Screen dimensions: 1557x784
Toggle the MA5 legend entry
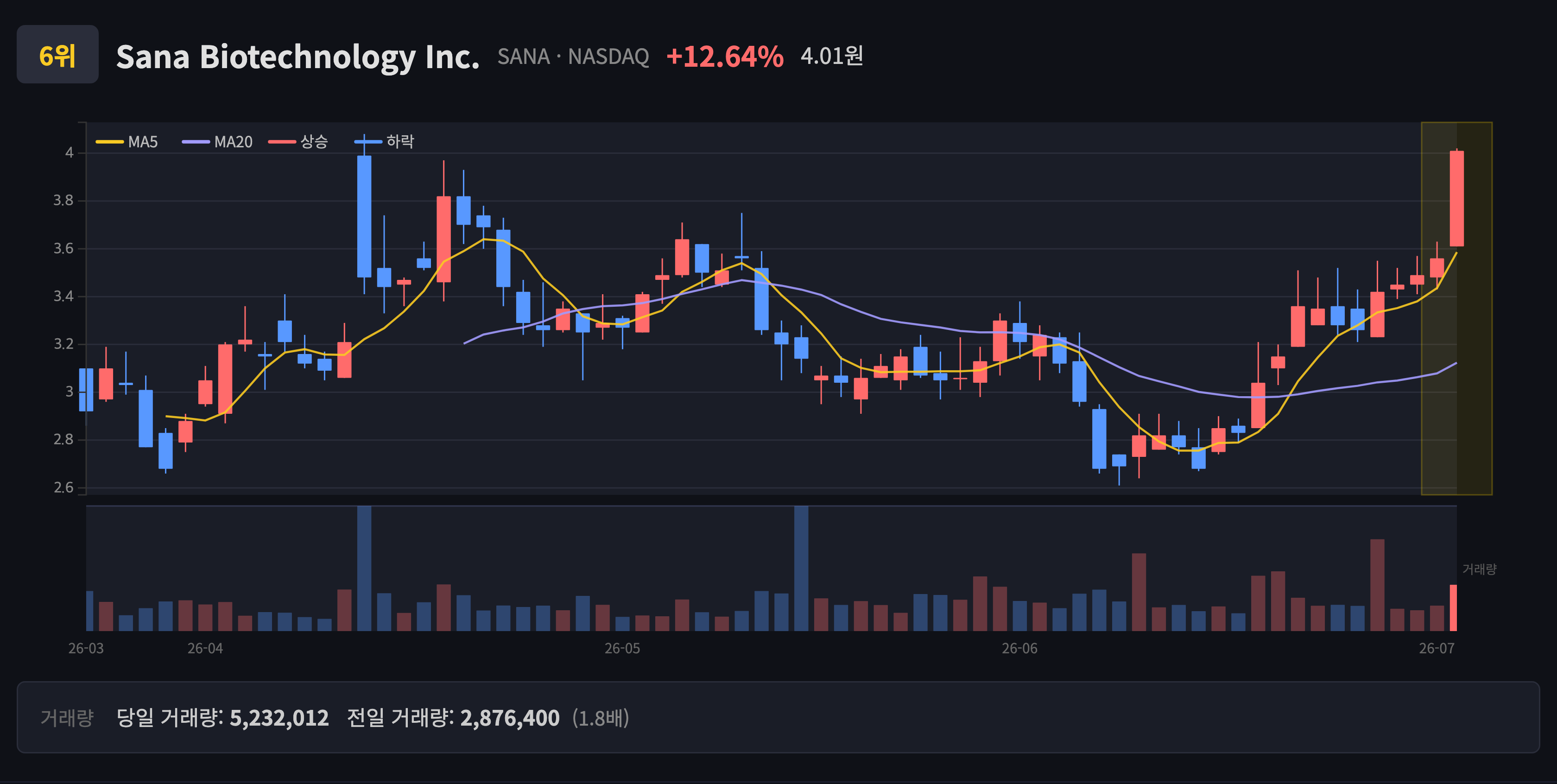pyautogui.click(x=127, y=142)
